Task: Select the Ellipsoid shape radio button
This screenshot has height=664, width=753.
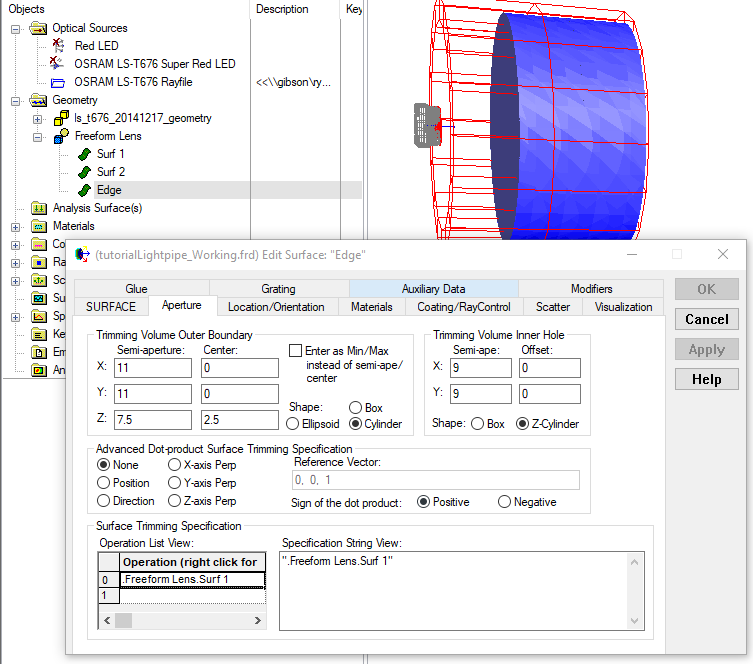Action: (x=293, y=423)
